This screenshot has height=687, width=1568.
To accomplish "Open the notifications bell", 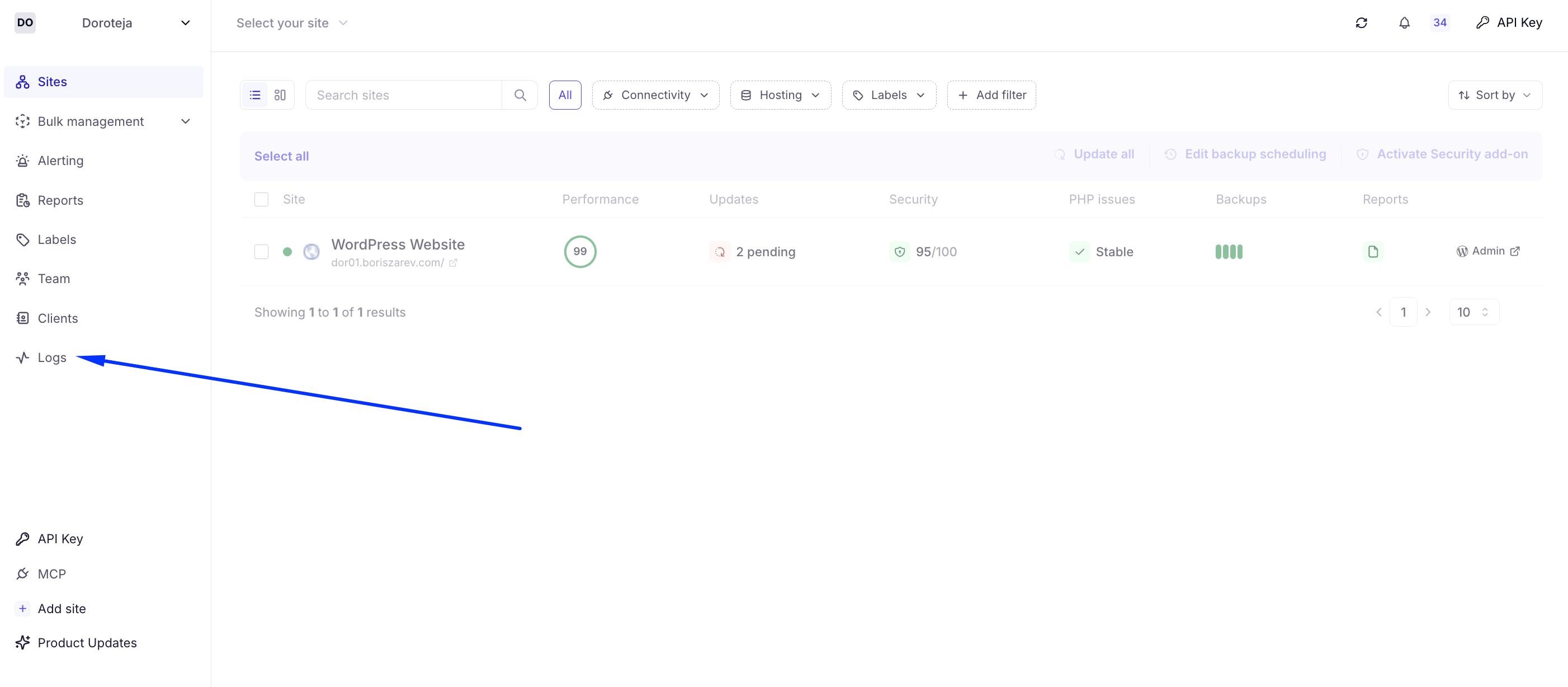I will pyautogui.click(x=1404, y=23).
